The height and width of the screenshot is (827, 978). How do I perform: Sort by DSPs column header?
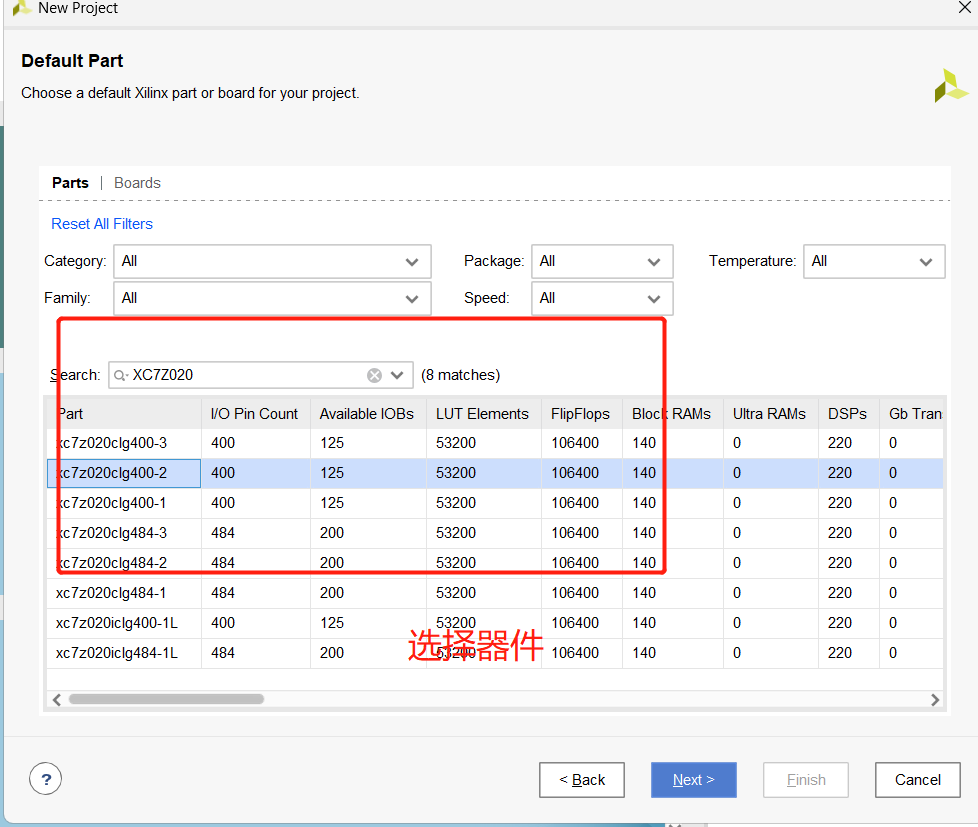pos(848,414)
